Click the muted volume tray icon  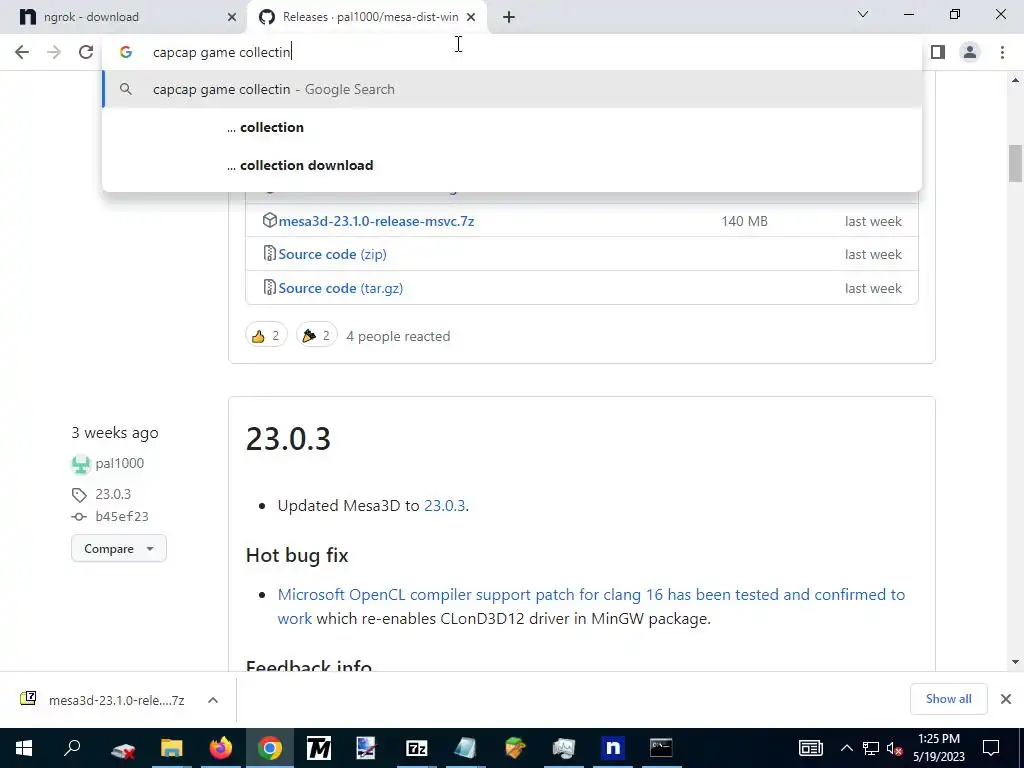click(x=894, y=748)
